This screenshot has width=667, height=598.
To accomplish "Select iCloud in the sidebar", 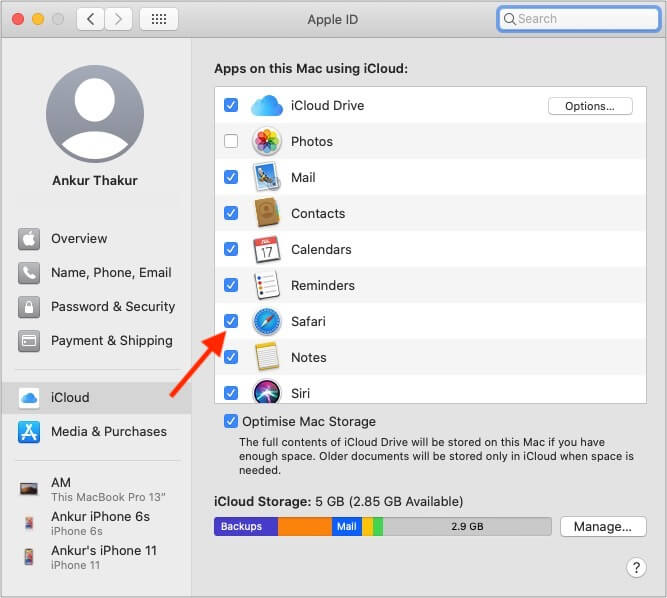I will point(97,398).
